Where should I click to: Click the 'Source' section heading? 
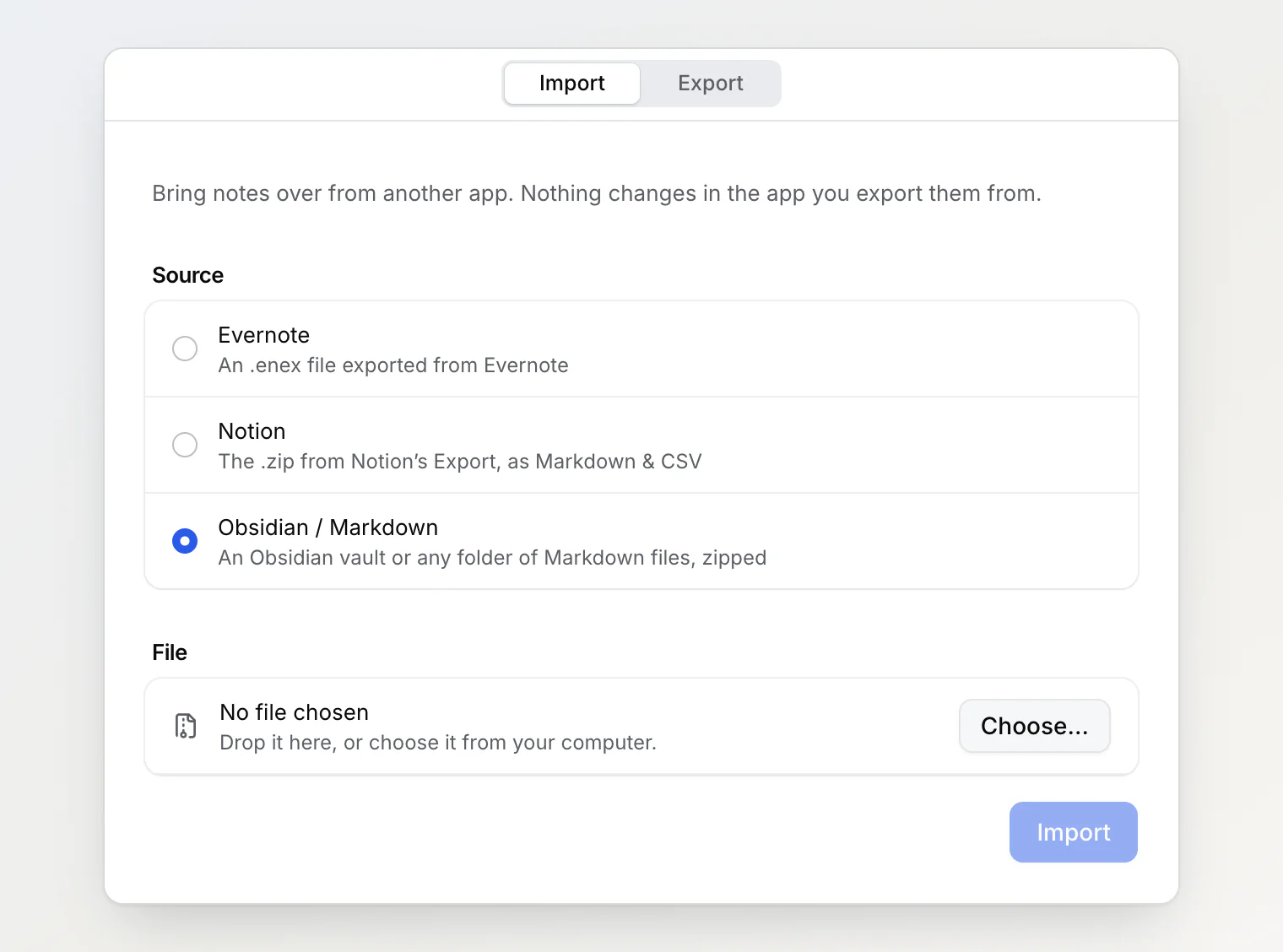tap(188, 275)
